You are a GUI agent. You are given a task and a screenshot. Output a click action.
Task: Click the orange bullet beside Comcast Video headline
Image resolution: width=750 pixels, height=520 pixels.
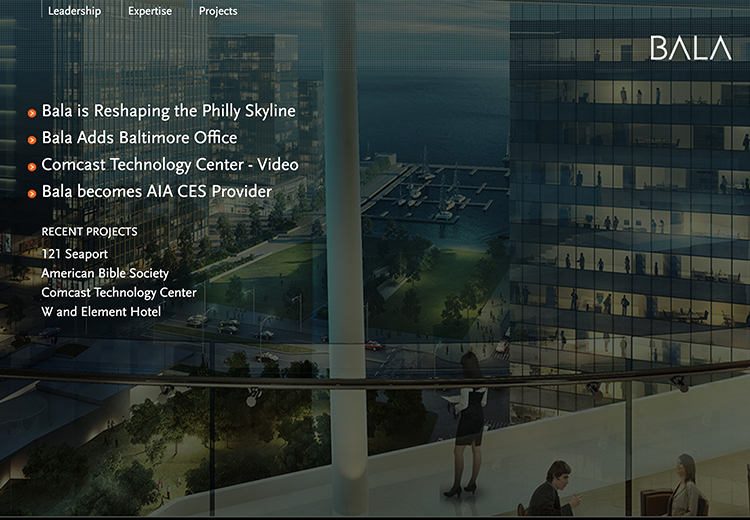click(33, 166)
